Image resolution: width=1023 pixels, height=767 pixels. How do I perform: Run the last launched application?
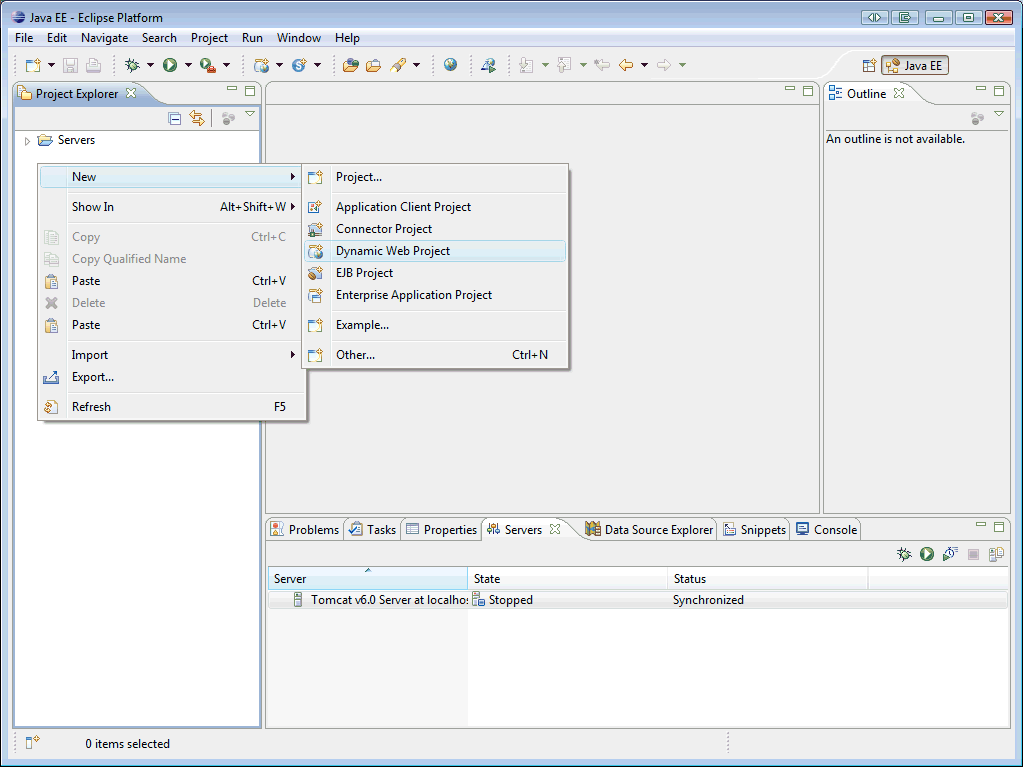[x=171, y=64]
